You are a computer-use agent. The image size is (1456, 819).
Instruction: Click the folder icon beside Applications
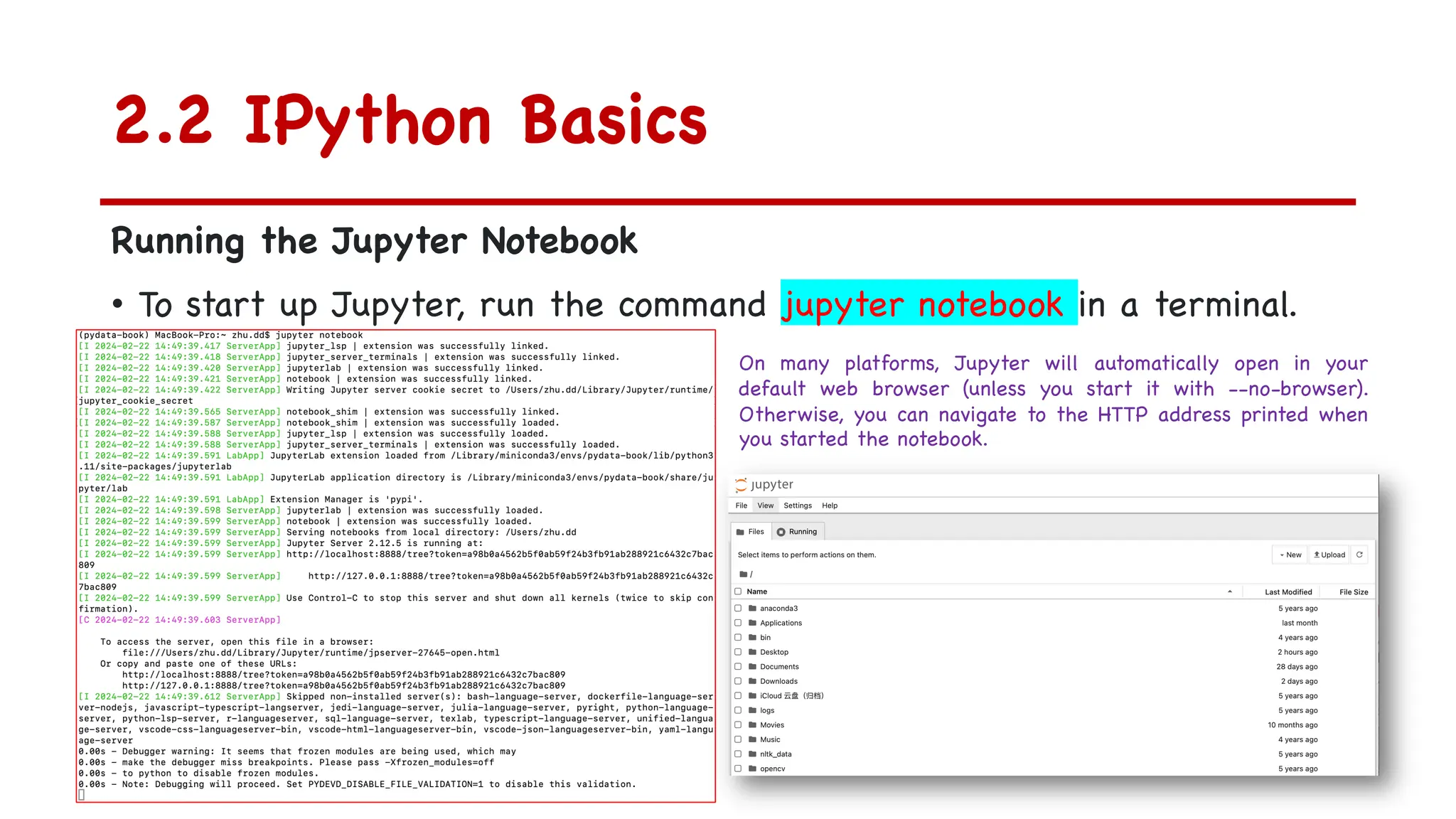(x=752, y=623)
